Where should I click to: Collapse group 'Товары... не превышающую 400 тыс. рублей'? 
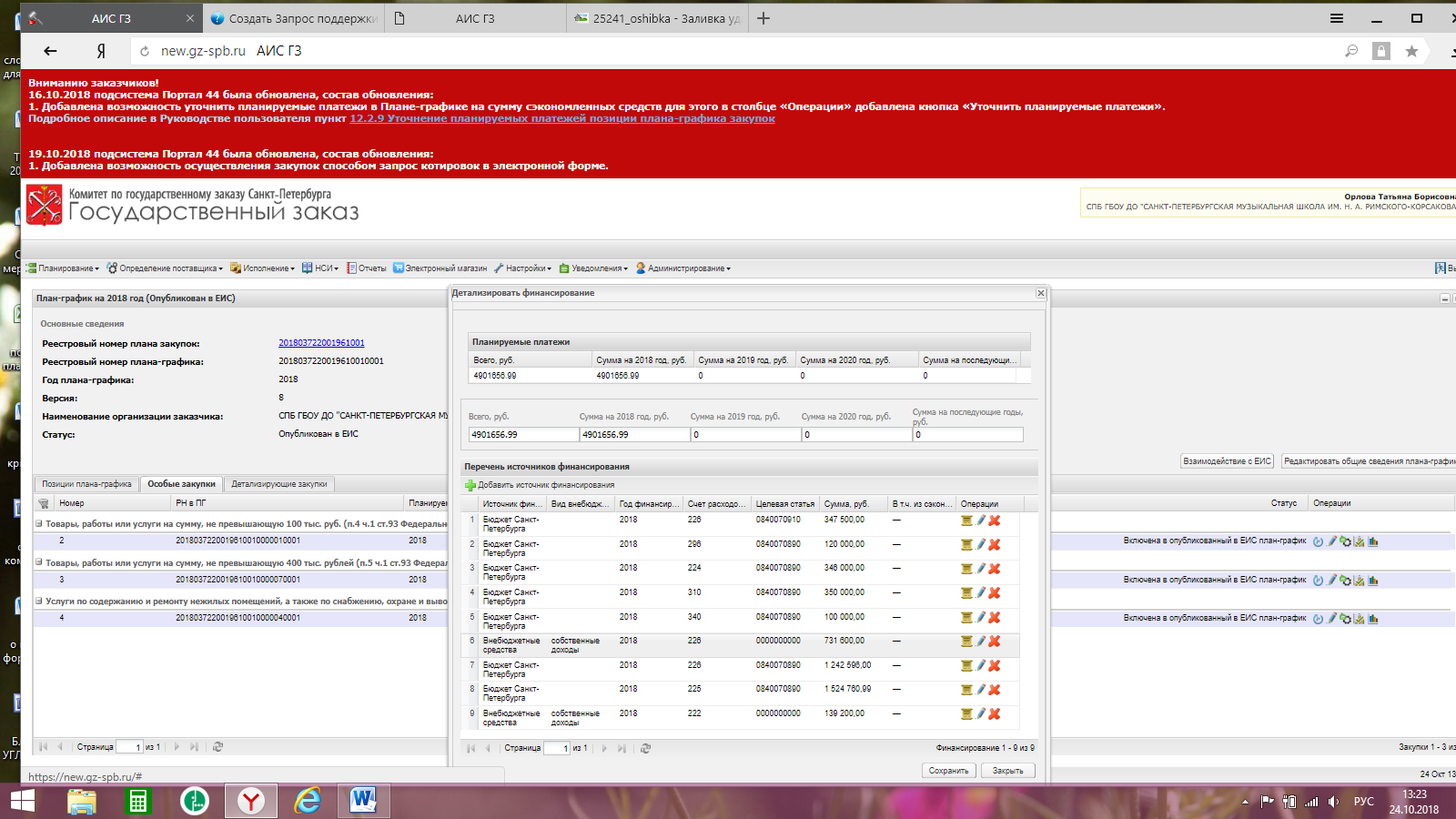click(39, 562)
